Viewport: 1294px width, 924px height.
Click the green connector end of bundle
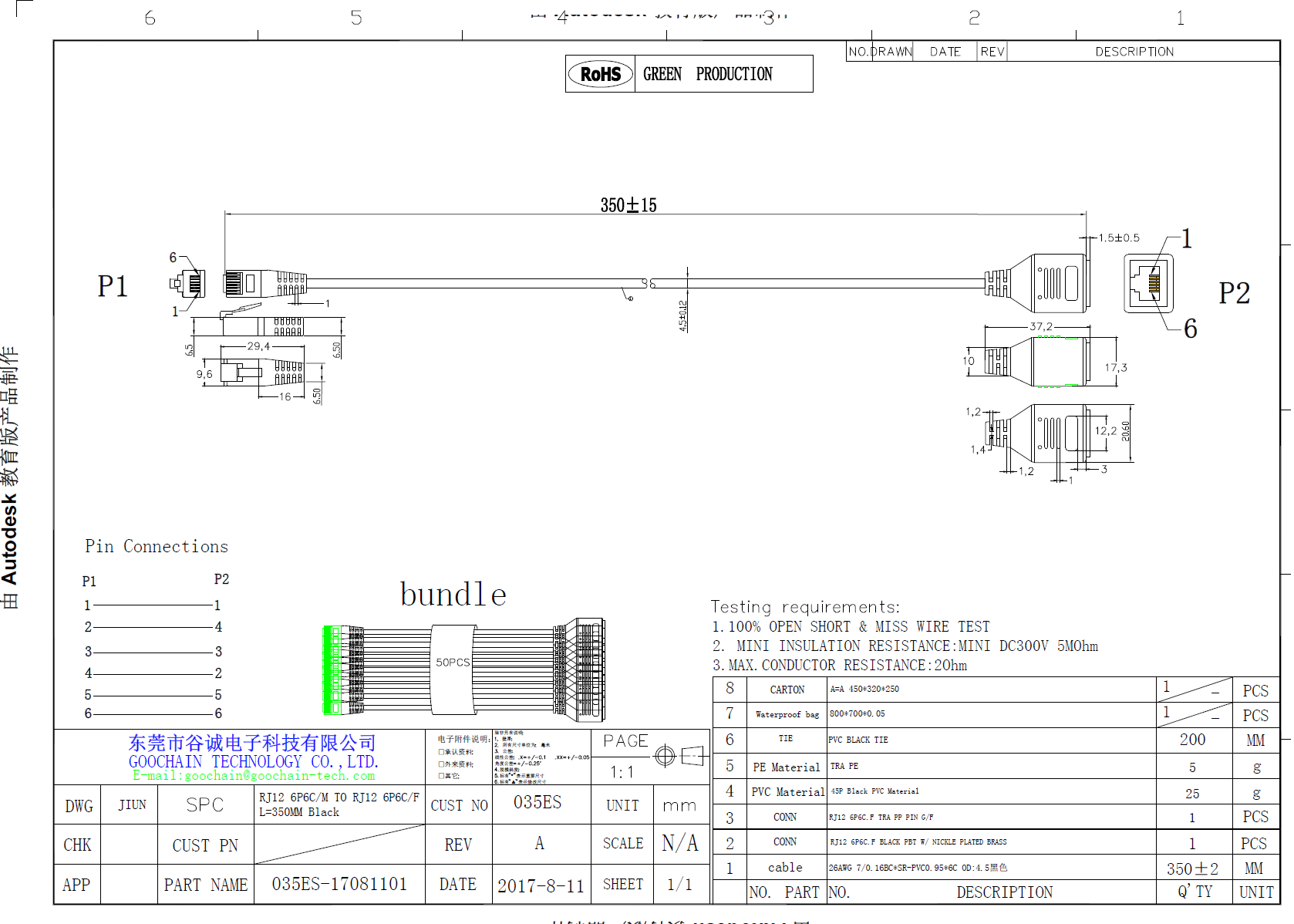[x=332, y=669]
